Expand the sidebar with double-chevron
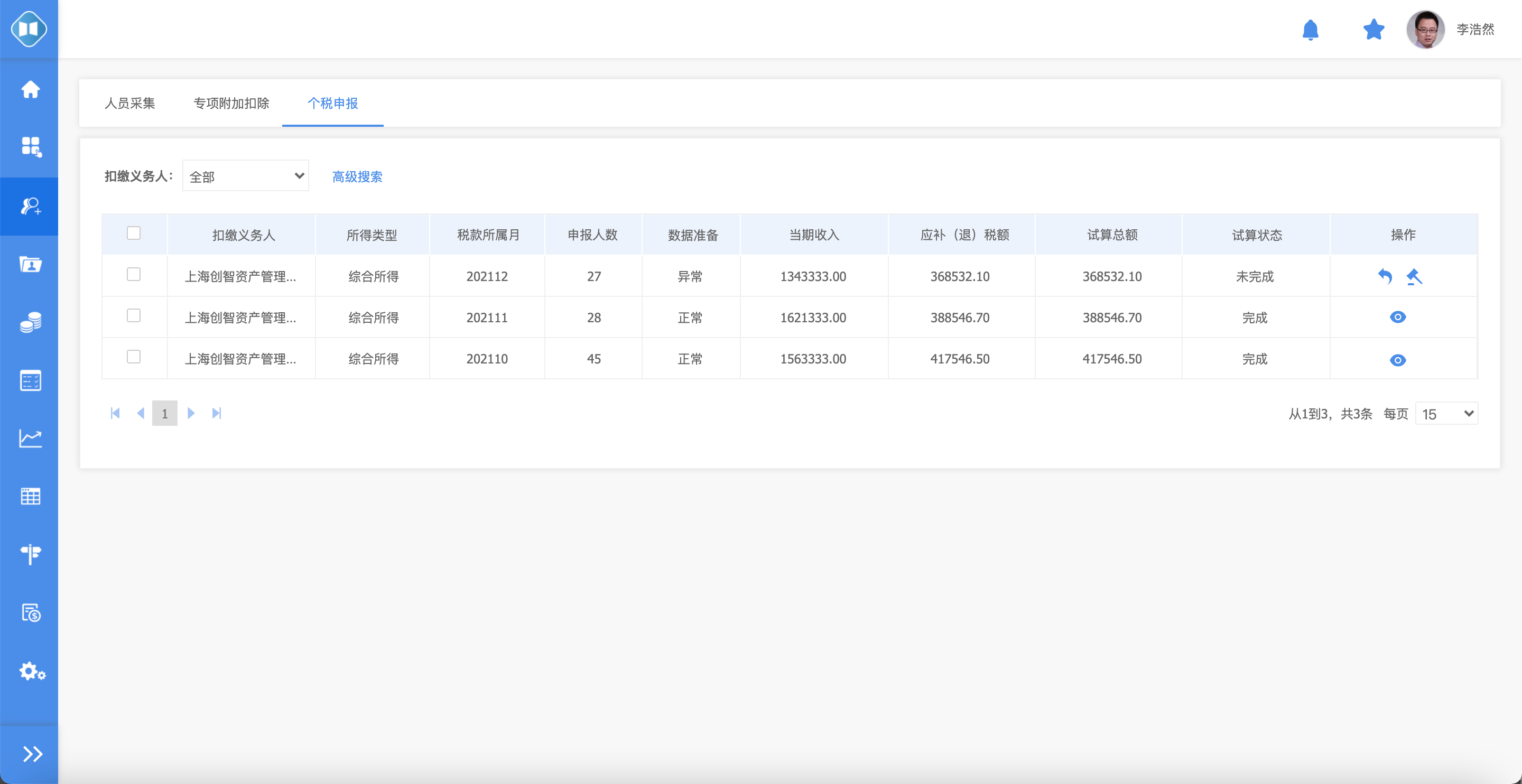The height and width of the screenshot is (784, 1522). pyautogui.click(x=31, y=754)
